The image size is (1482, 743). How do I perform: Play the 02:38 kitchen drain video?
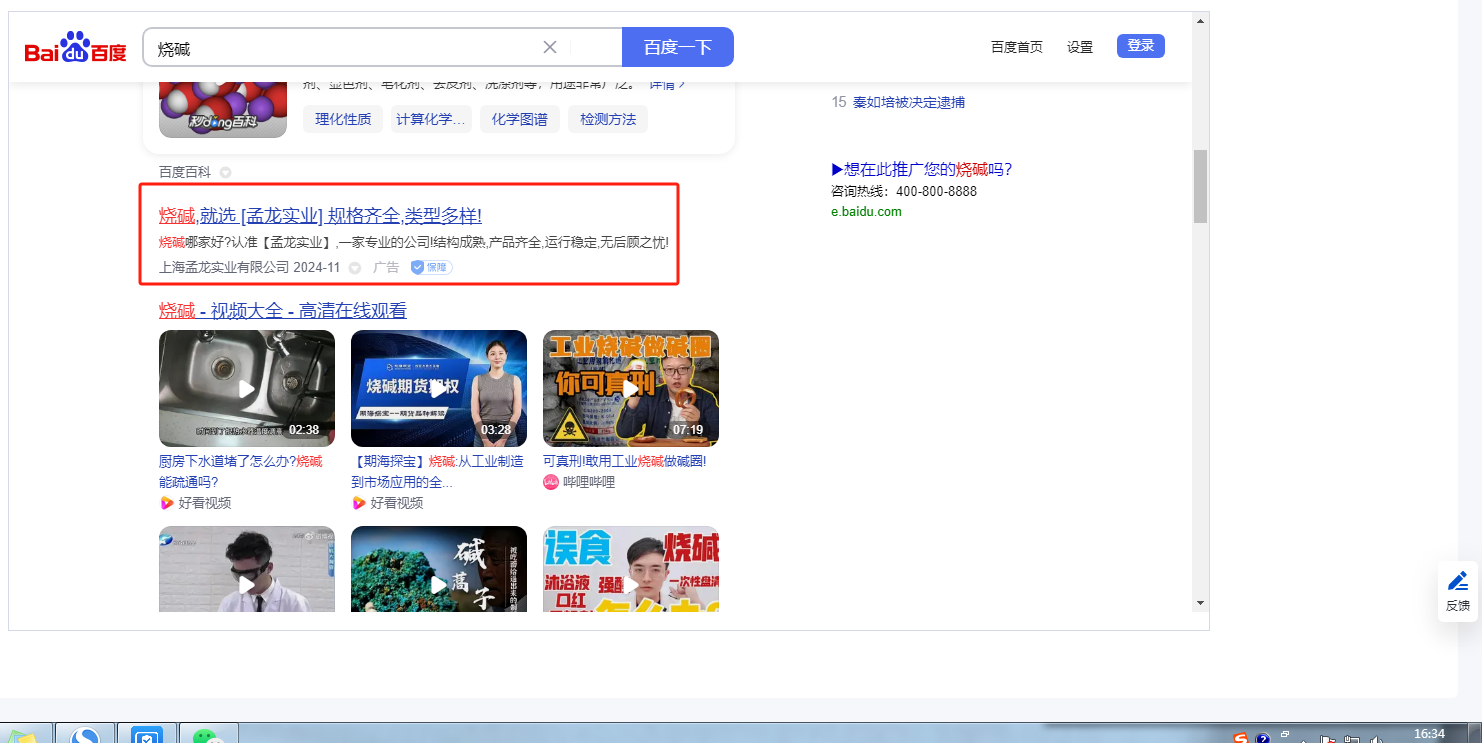coord(247,388)
